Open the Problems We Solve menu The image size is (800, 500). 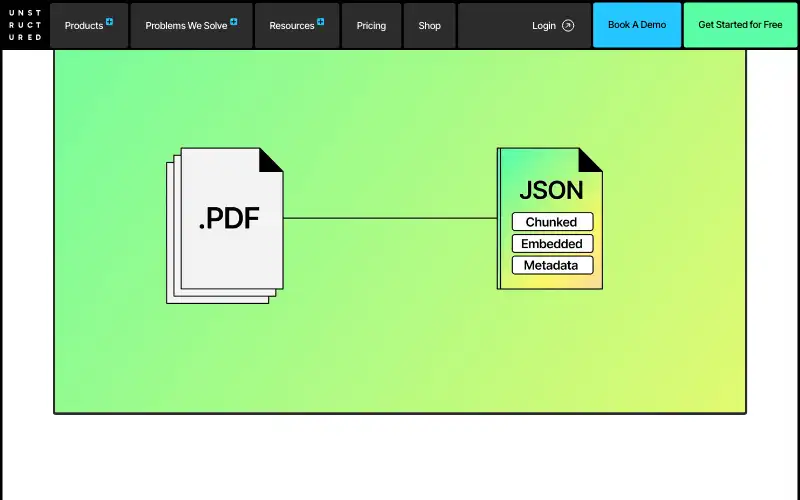(191, 26)
